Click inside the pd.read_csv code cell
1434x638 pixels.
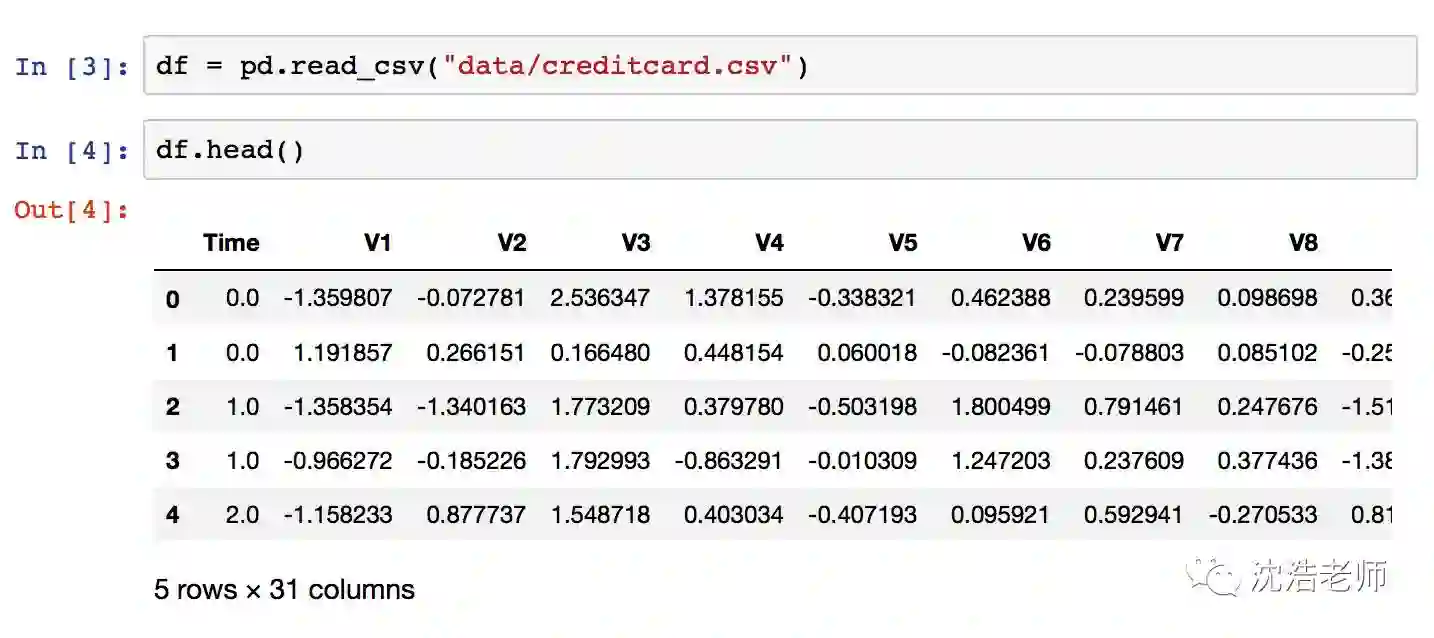coord(780,67)
